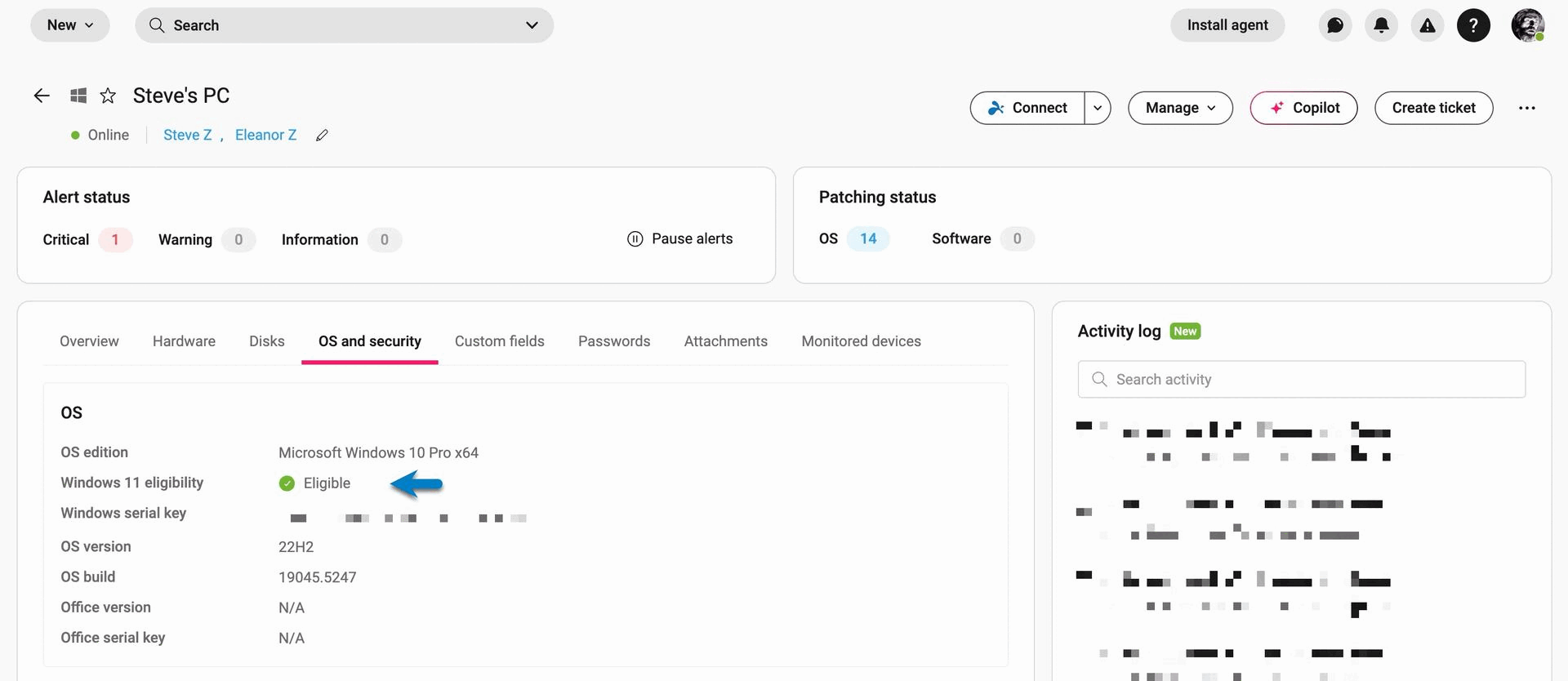Click the OS patches count 14
Screen dimensions: 1568x681
pyautogui.click(x=868, y=238)
